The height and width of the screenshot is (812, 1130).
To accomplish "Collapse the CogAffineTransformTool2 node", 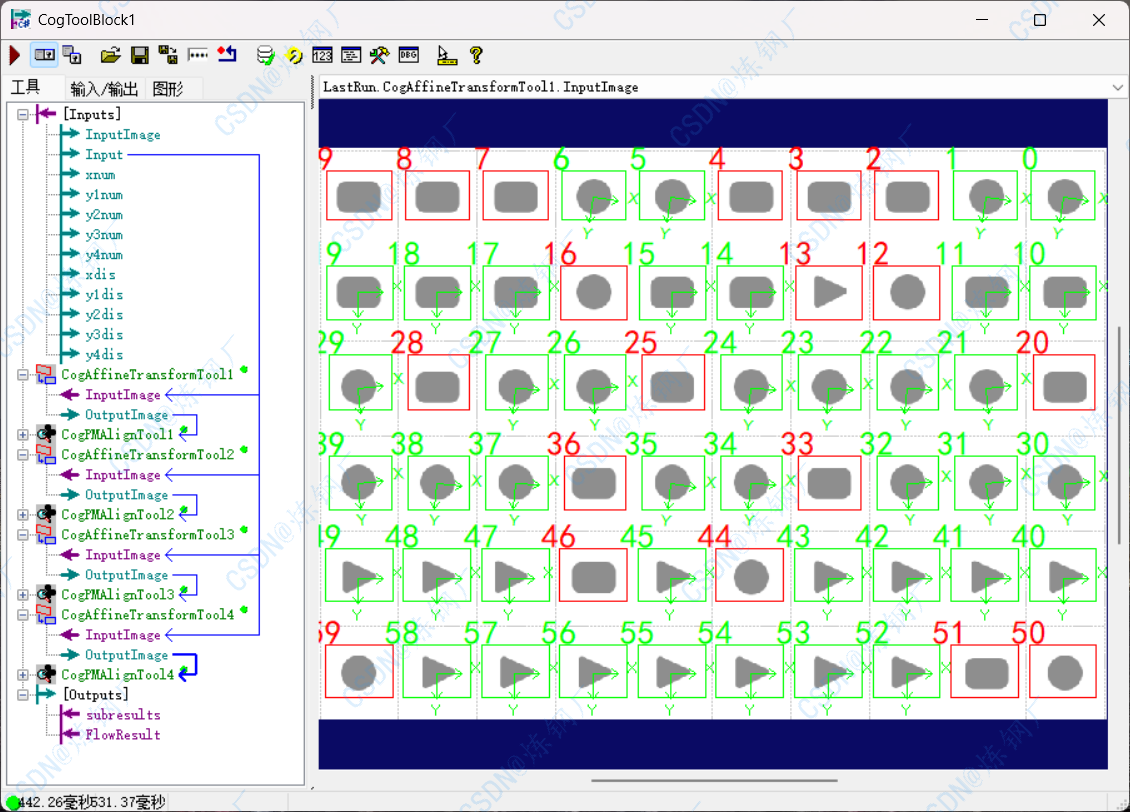I will click(x=23, y=455).
